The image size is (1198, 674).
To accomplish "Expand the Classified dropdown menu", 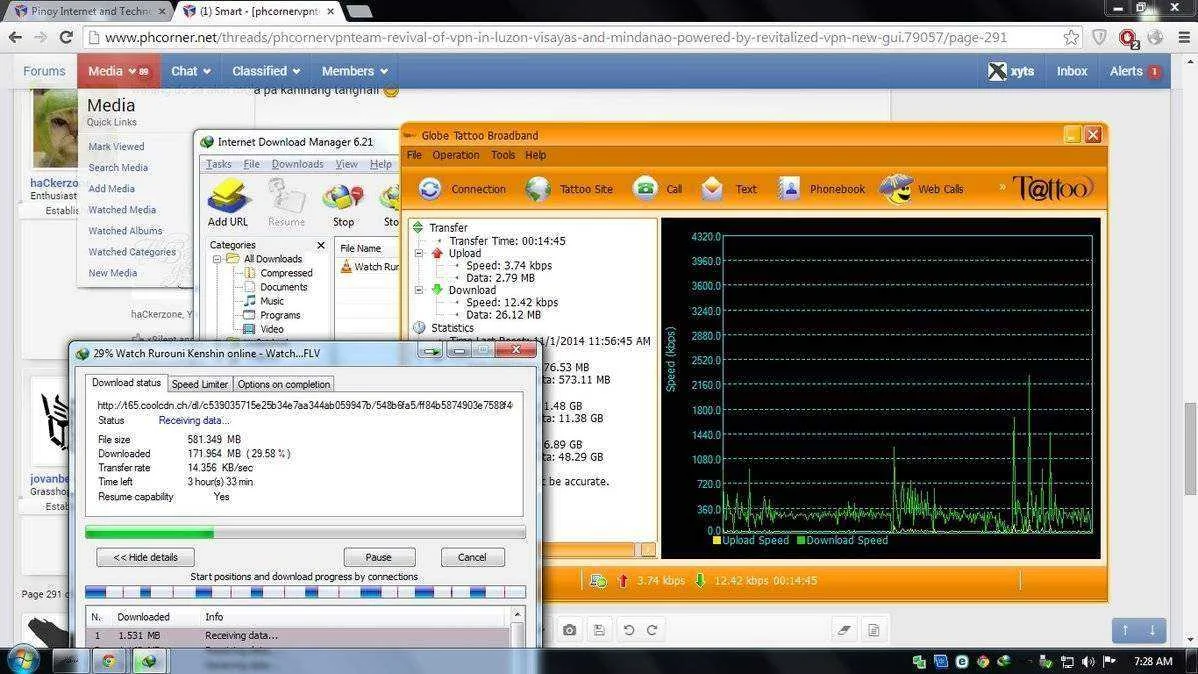I will click(x=266, y=71).
